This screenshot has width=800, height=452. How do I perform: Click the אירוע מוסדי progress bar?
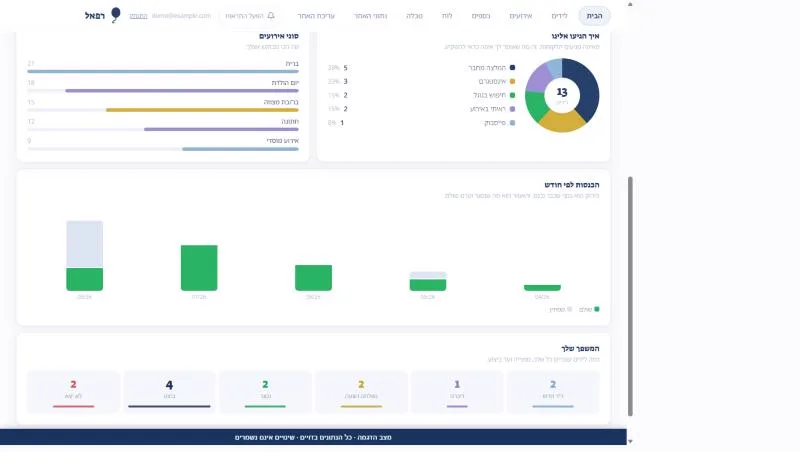(163, 149)
